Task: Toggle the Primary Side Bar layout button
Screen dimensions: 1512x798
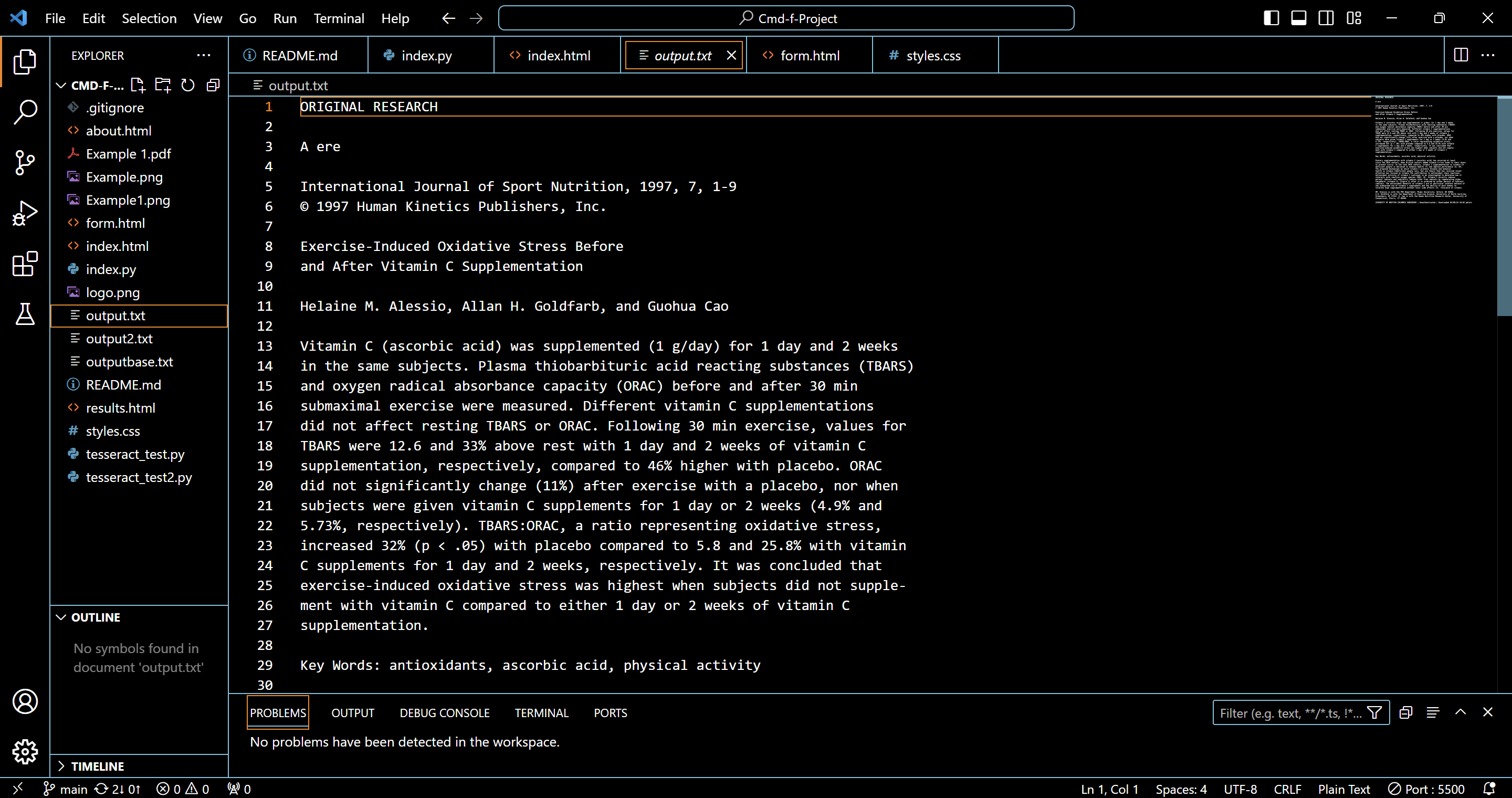Action: click(x=1270, y=18)
